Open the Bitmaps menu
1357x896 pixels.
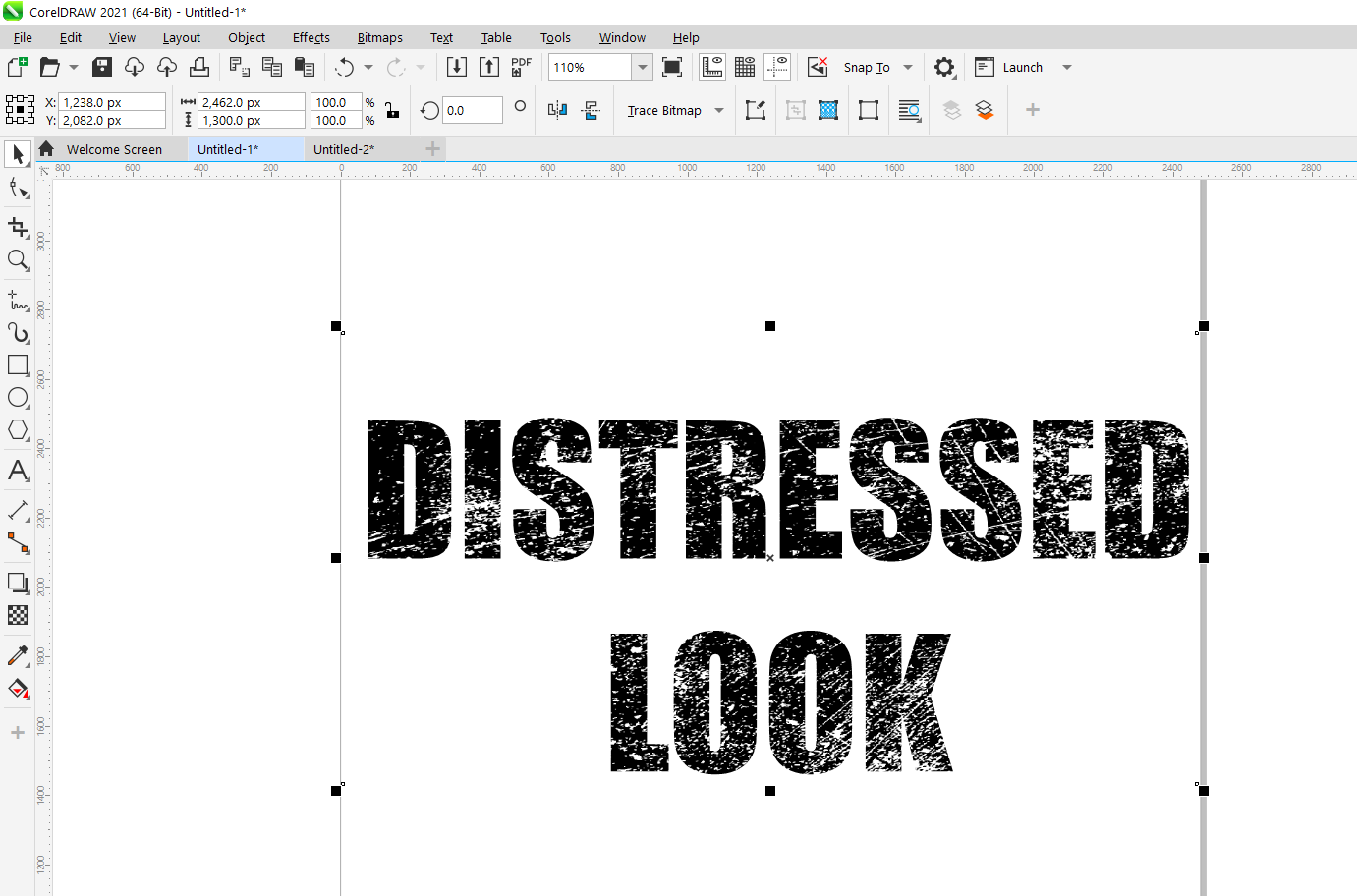click(380, 37)
